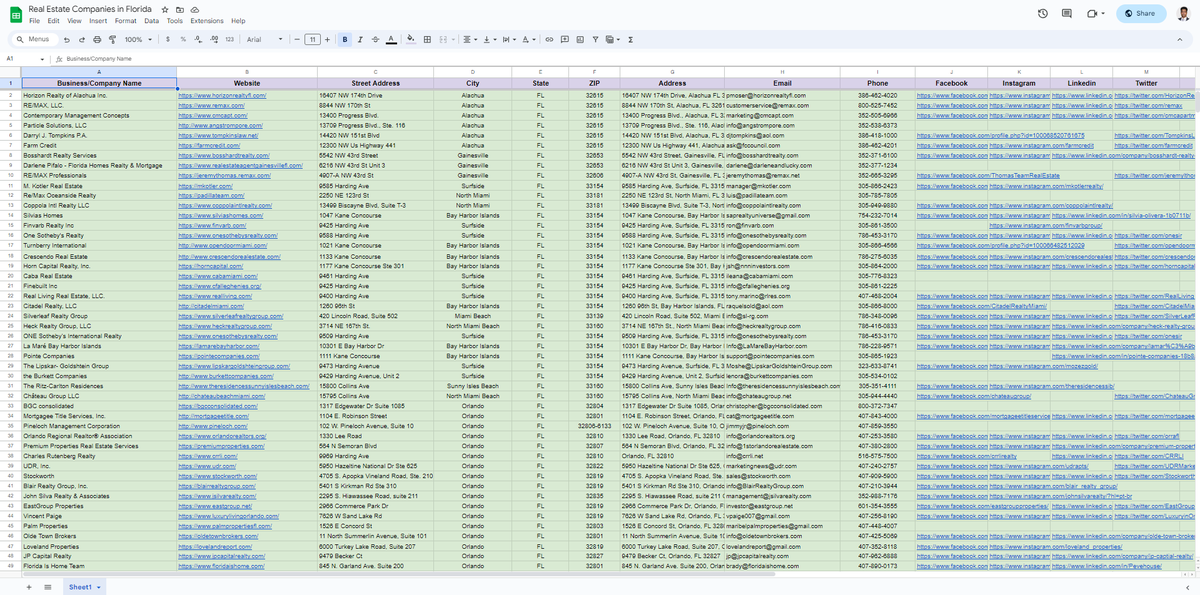
Task: Click the Redo arrow in the toolbar
Action: pyautogui.click(x=81, y=39)
